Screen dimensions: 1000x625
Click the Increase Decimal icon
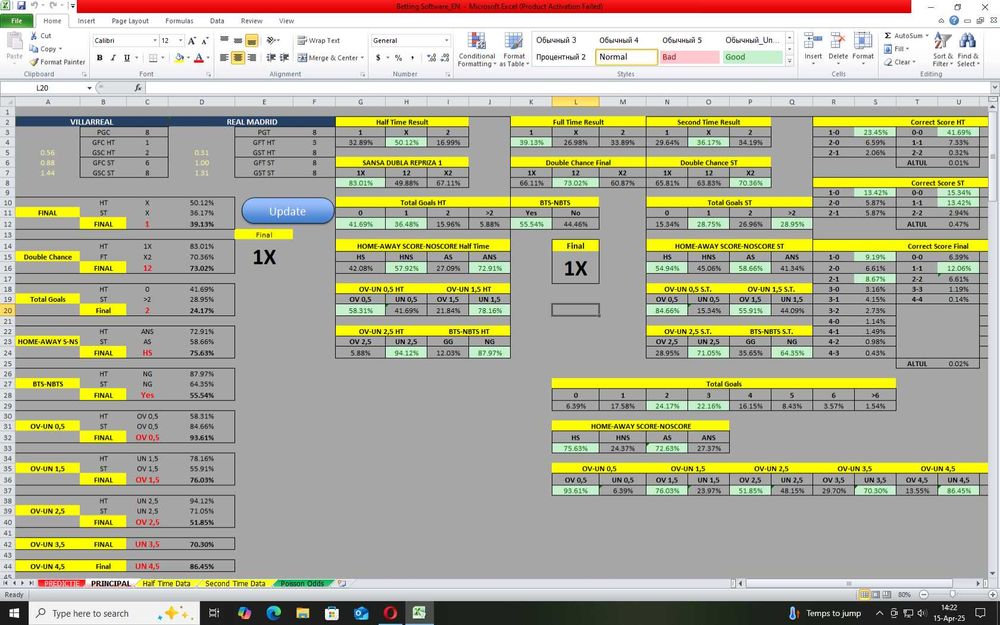click(432, 57)
